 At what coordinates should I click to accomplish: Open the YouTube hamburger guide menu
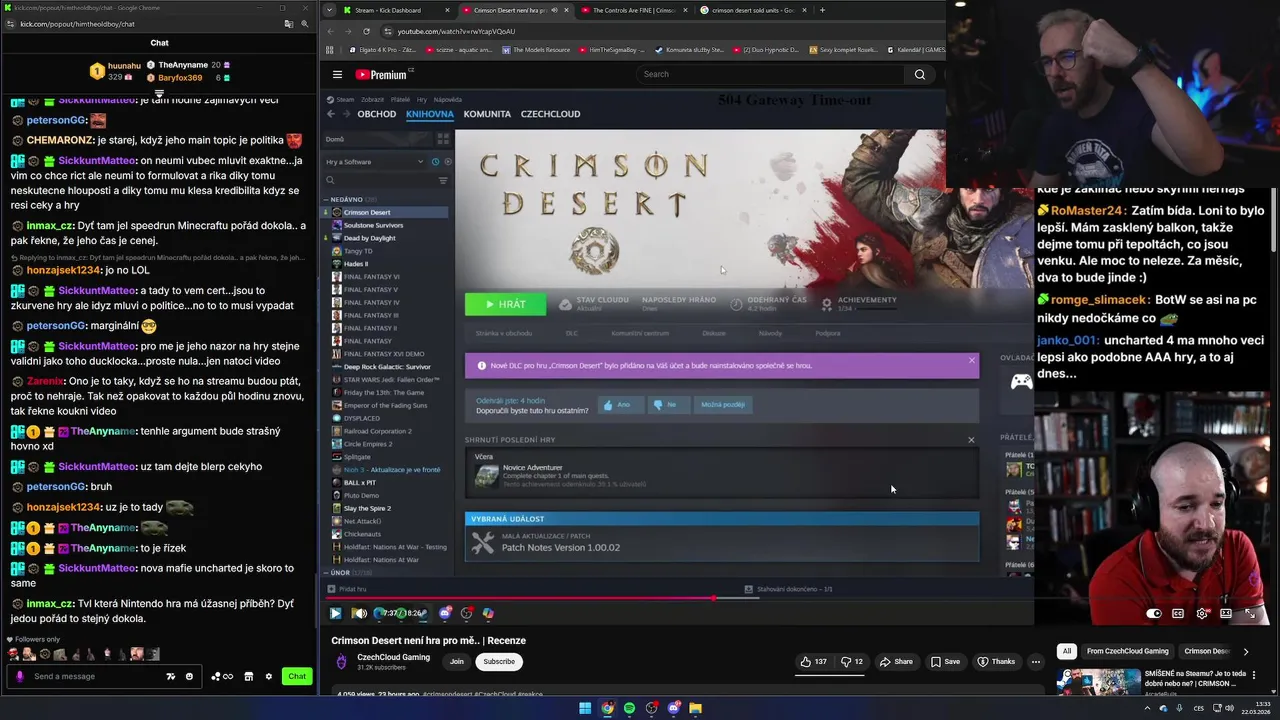tap(337, 74)
